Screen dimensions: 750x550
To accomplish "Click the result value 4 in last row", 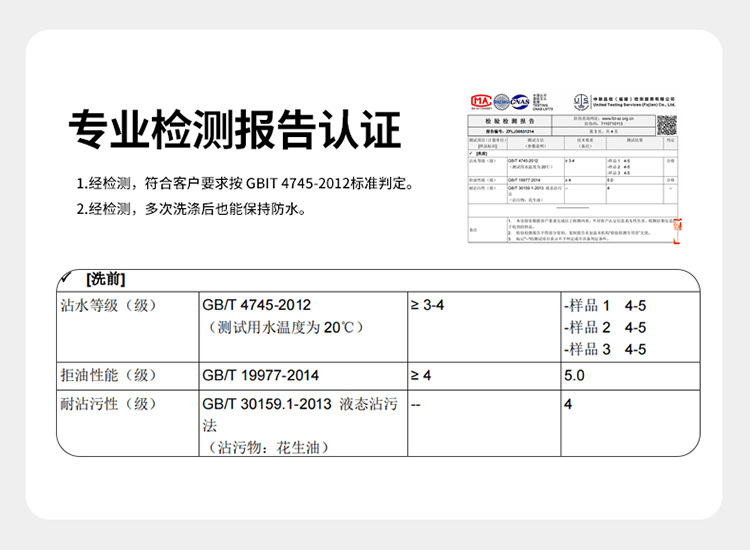I will 568,404.
